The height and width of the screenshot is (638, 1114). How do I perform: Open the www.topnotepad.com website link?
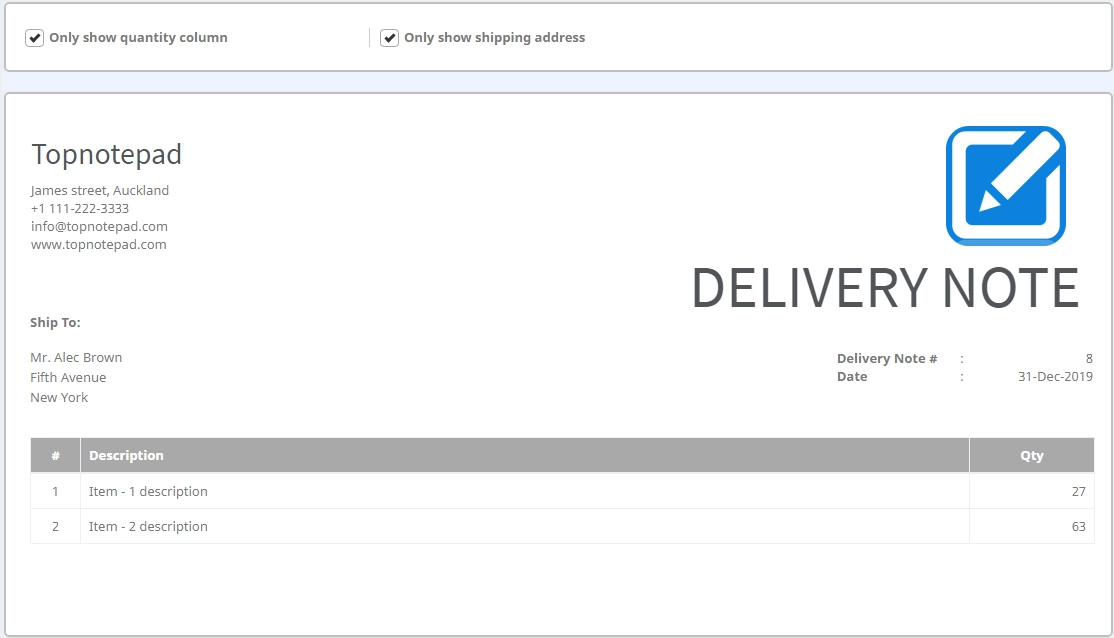click(x=98, y=244)
